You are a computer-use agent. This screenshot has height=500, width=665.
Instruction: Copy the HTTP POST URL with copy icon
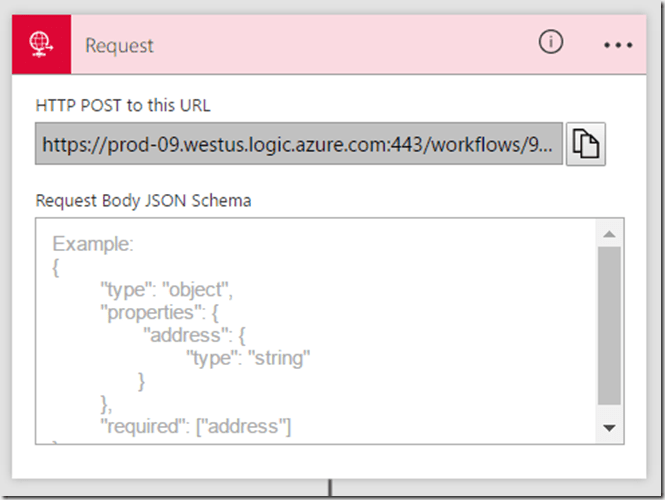click(586, 145)
